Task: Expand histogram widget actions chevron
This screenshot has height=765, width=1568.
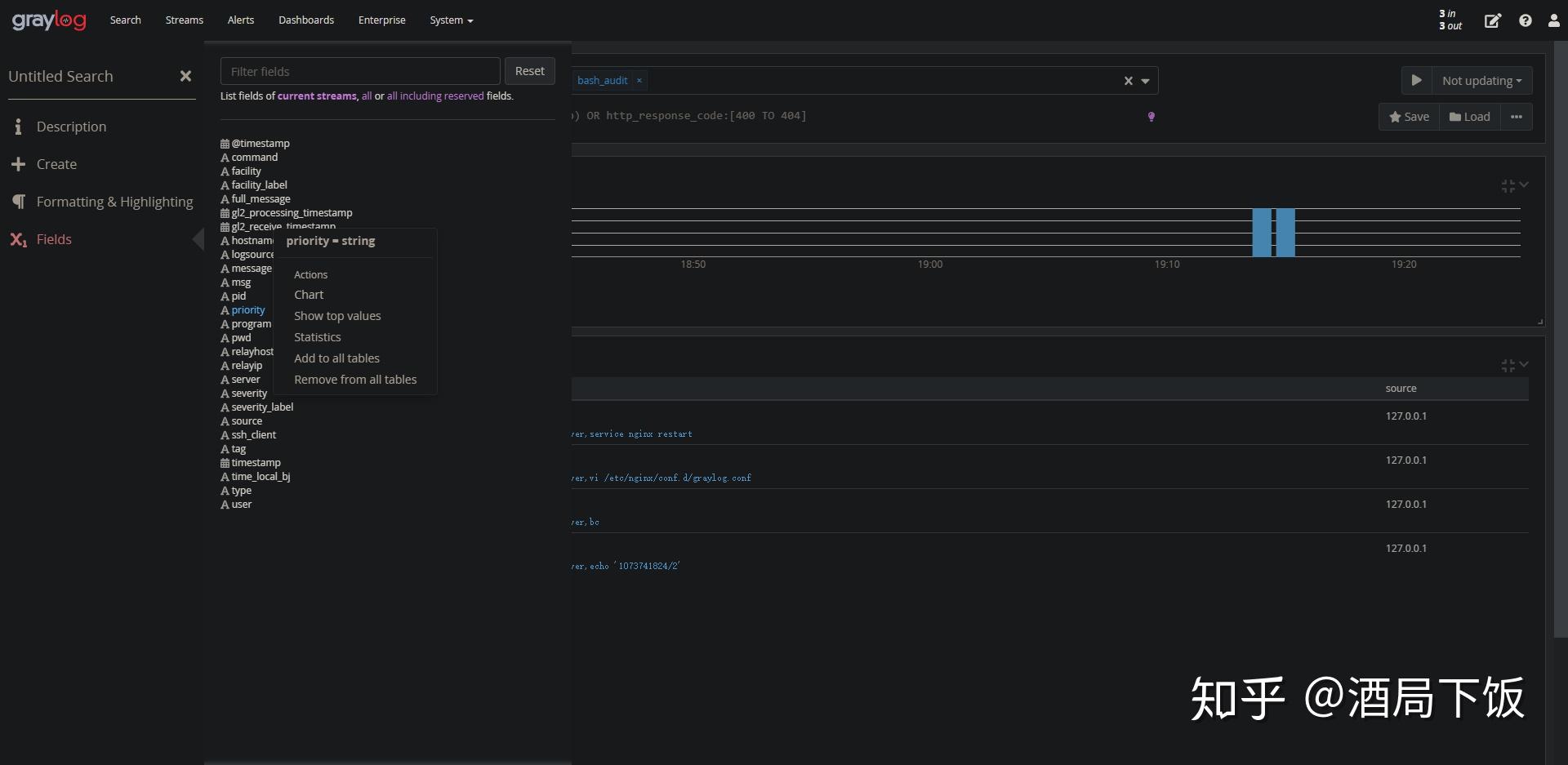Action: (1524, 185)
